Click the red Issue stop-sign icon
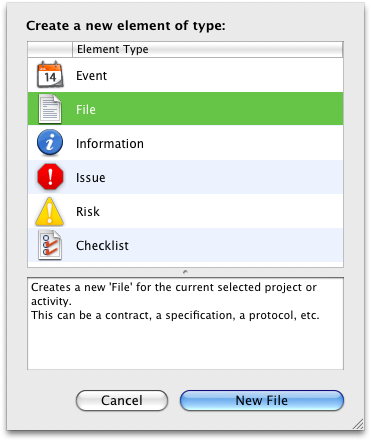371x441 pixels. [50, 177]
